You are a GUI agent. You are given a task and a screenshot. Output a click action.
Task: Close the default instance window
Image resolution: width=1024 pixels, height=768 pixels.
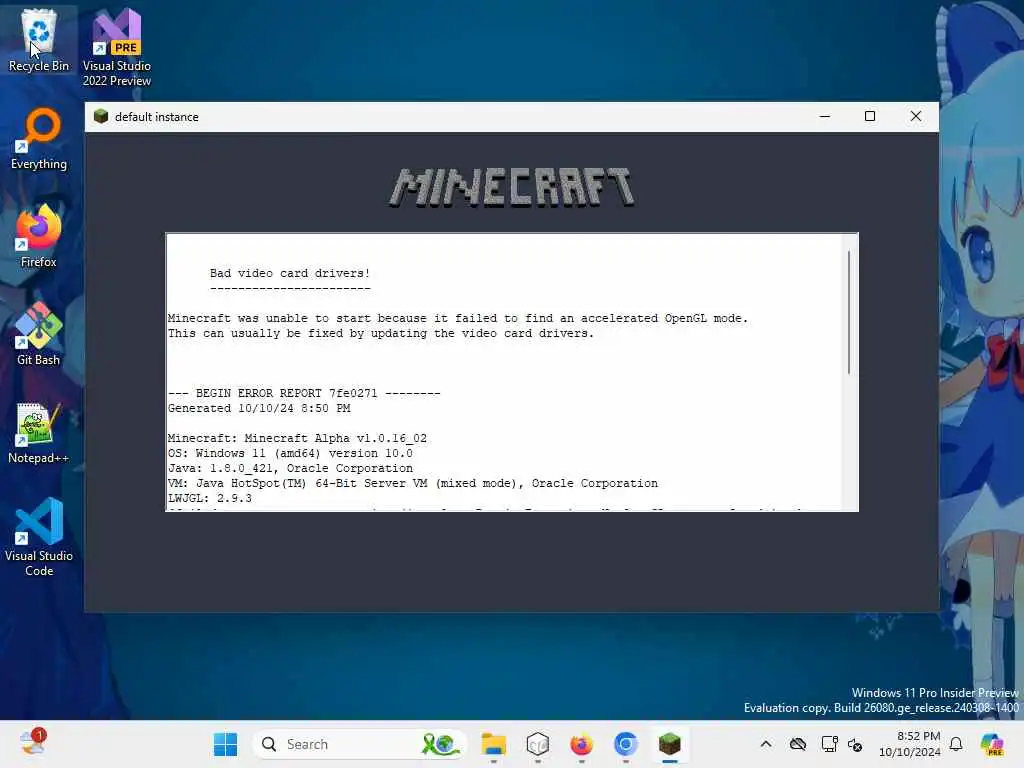click(916, 116)
